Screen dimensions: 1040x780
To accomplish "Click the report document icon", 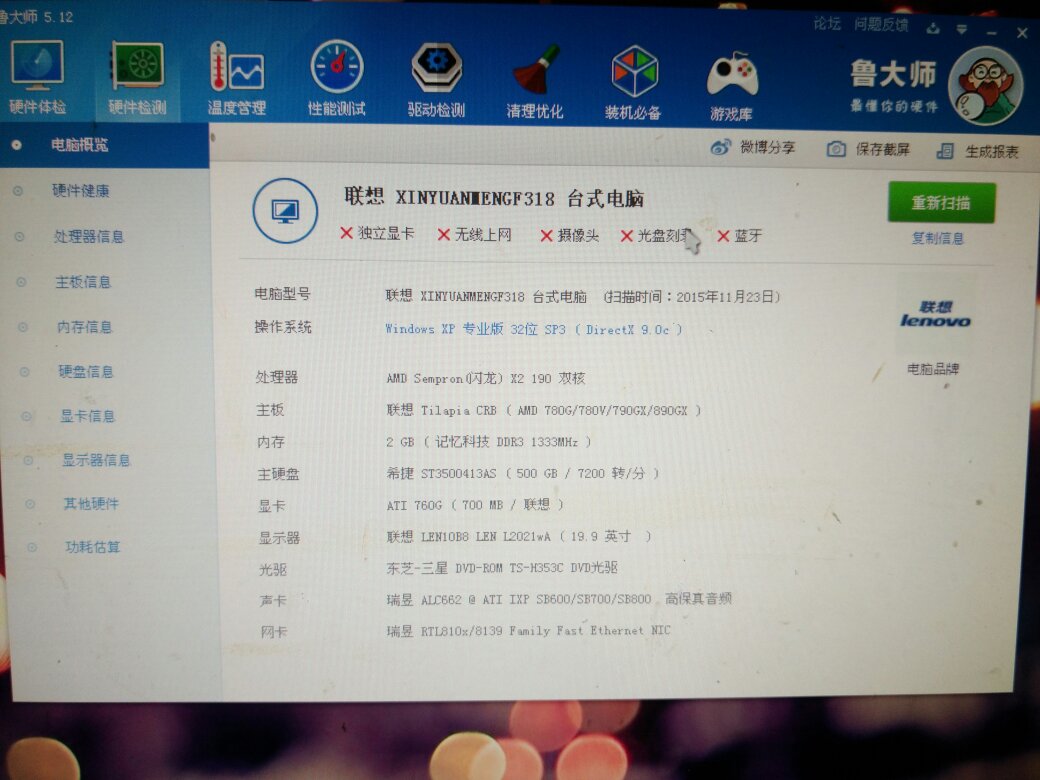I will tap(944, 151).
